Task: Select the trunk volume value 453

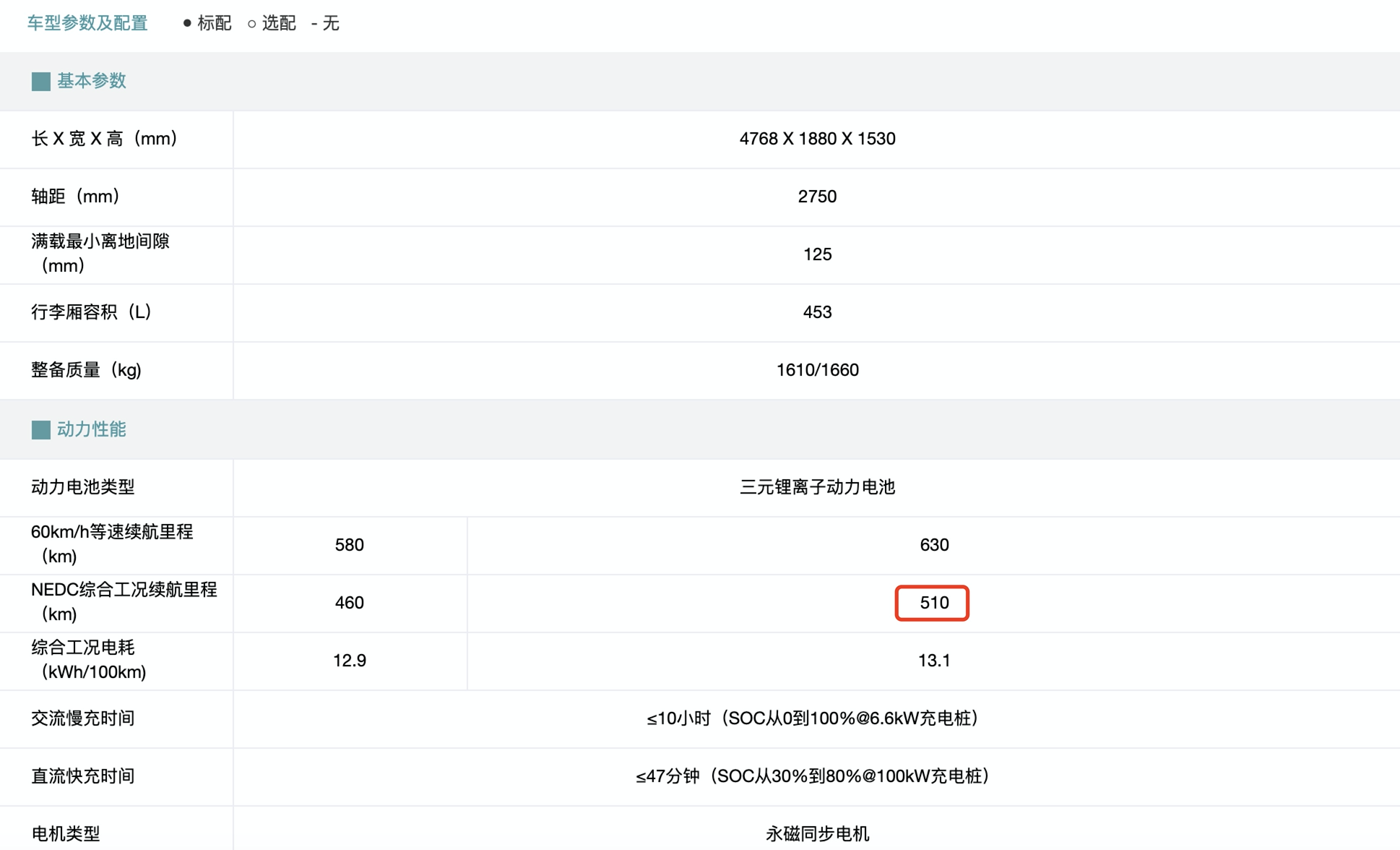Action: (817, 312)
